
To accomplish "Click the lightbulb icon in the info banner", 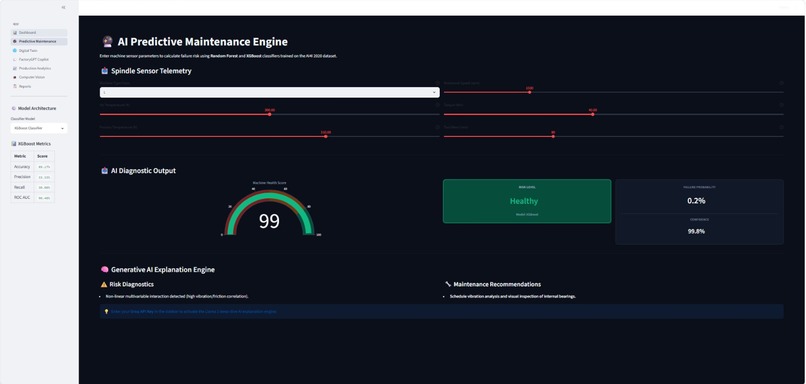I will pos(106,311).
